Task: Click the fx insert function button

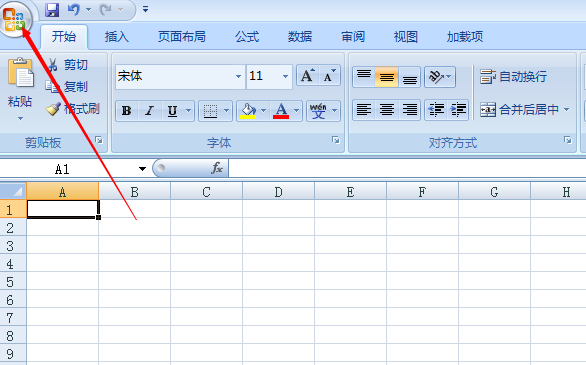Action: pyautogui.click(x=217, y=168)
